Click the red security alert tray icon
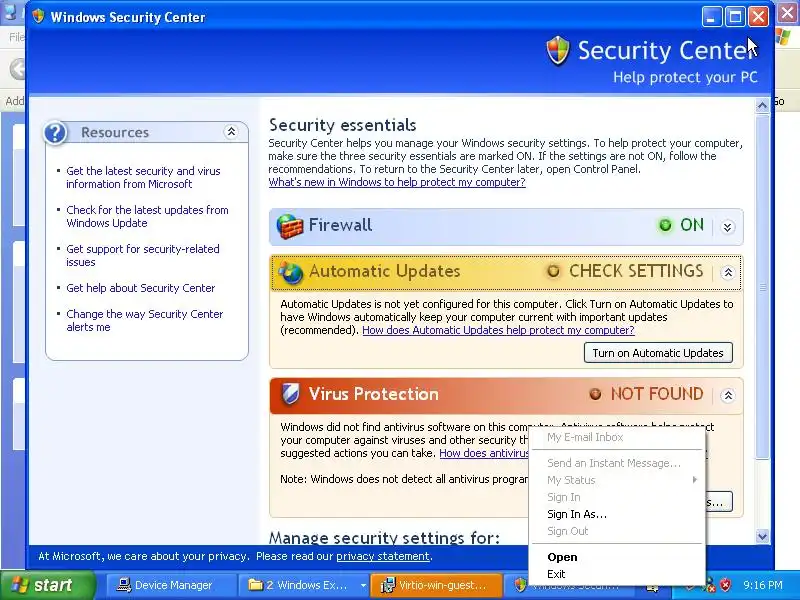The image size is (800, 600). (725, 585)
